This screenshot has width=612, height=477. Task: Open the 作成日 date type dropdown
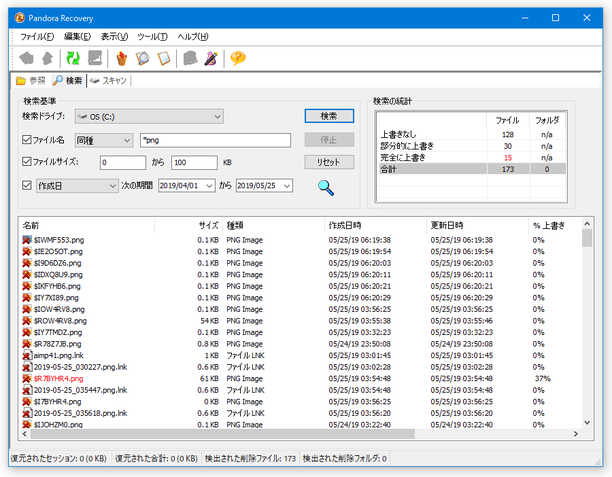77,186
